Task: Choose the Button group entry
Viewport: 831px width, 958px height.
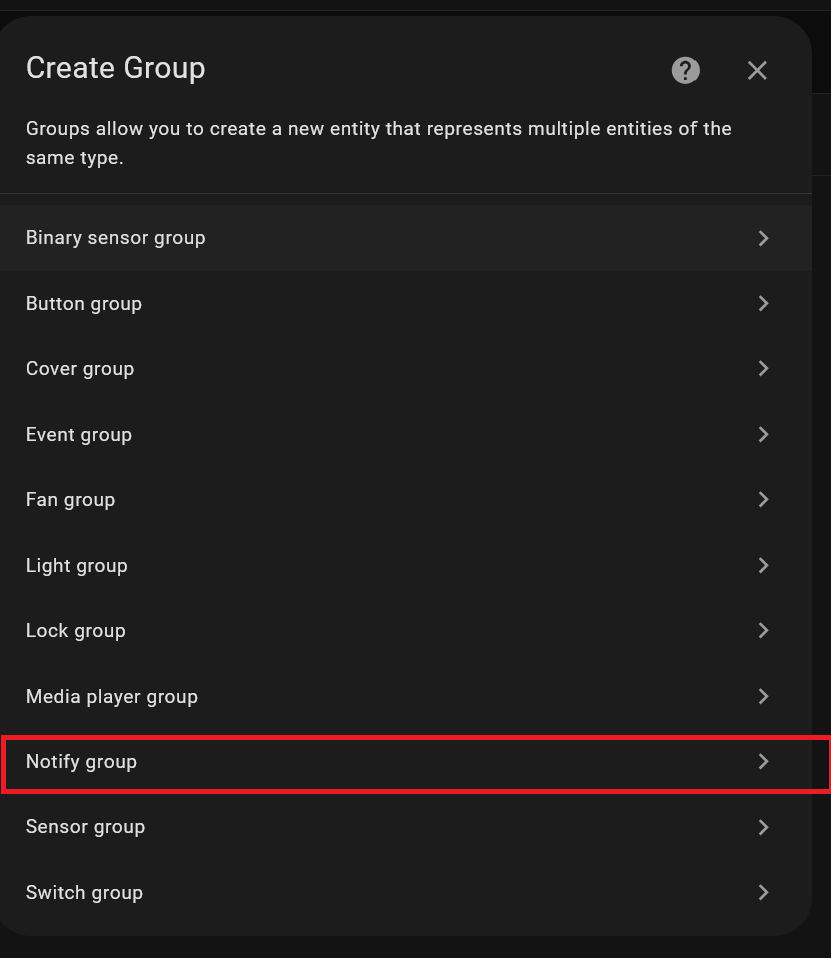Action: click(x=84, y=303)
